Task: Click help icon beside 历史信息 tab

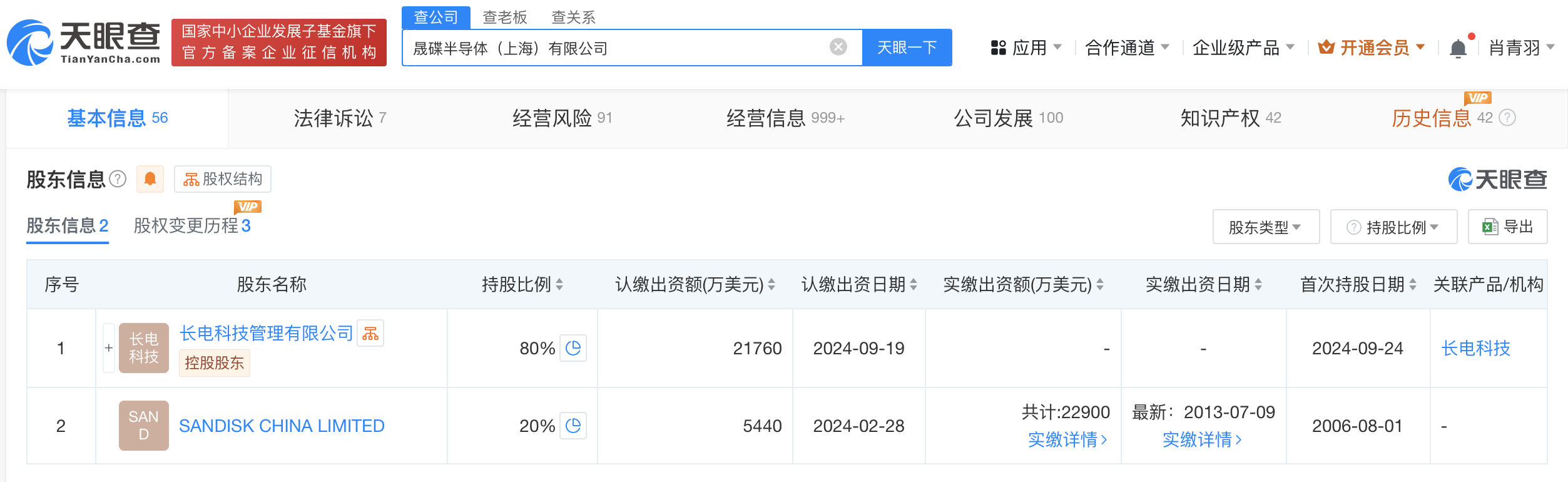Action: (1508, 118)
